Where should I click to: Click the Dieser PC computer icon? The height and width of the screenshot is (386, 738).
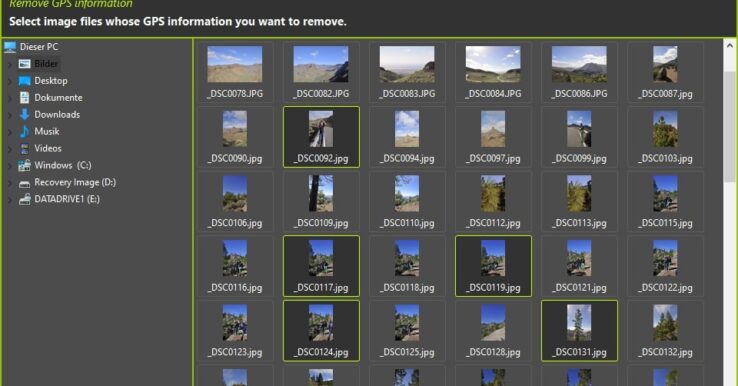10,47
